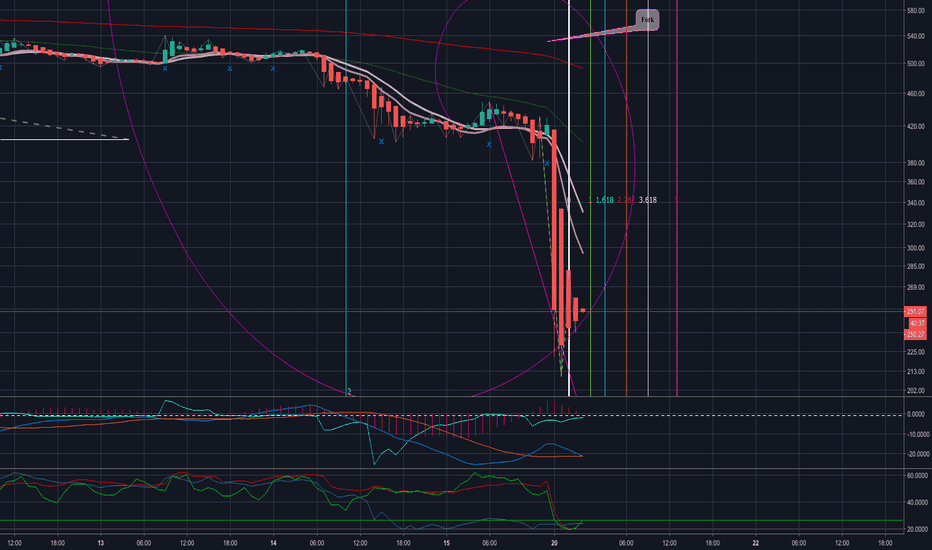The height and width of the screenshot is (550, 932).
Task: Click date label 22 on time axis
Action: pyautogui.click(x=756, y=543)
